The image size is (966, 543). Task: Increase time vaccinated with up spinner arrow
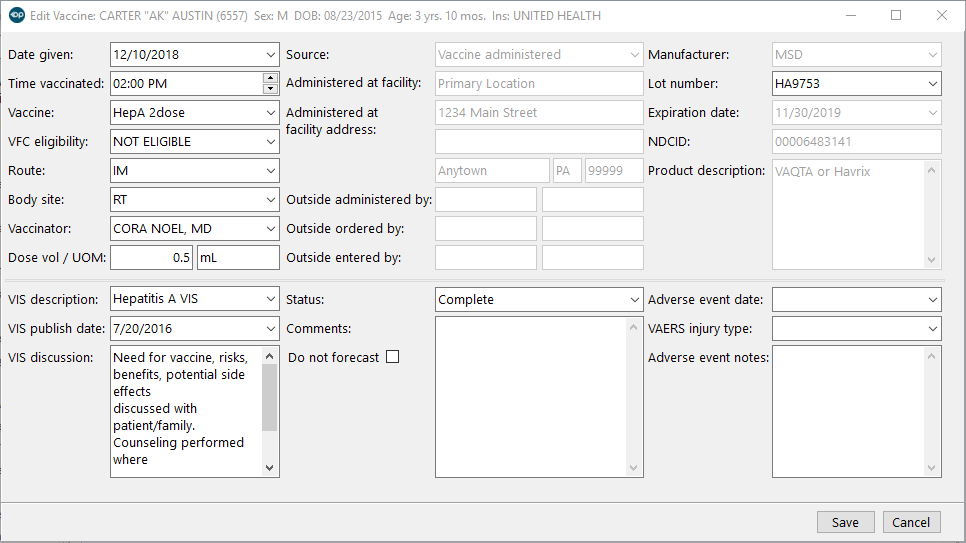270,78
